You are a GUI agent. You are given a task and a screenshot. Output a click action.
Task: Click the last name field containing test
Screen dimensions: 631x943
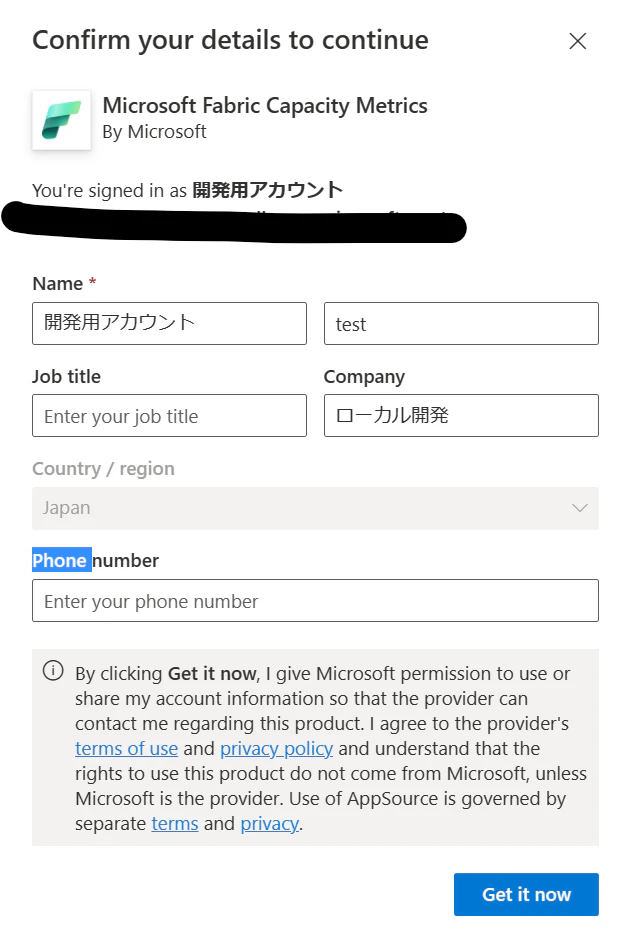click(461, 324)
